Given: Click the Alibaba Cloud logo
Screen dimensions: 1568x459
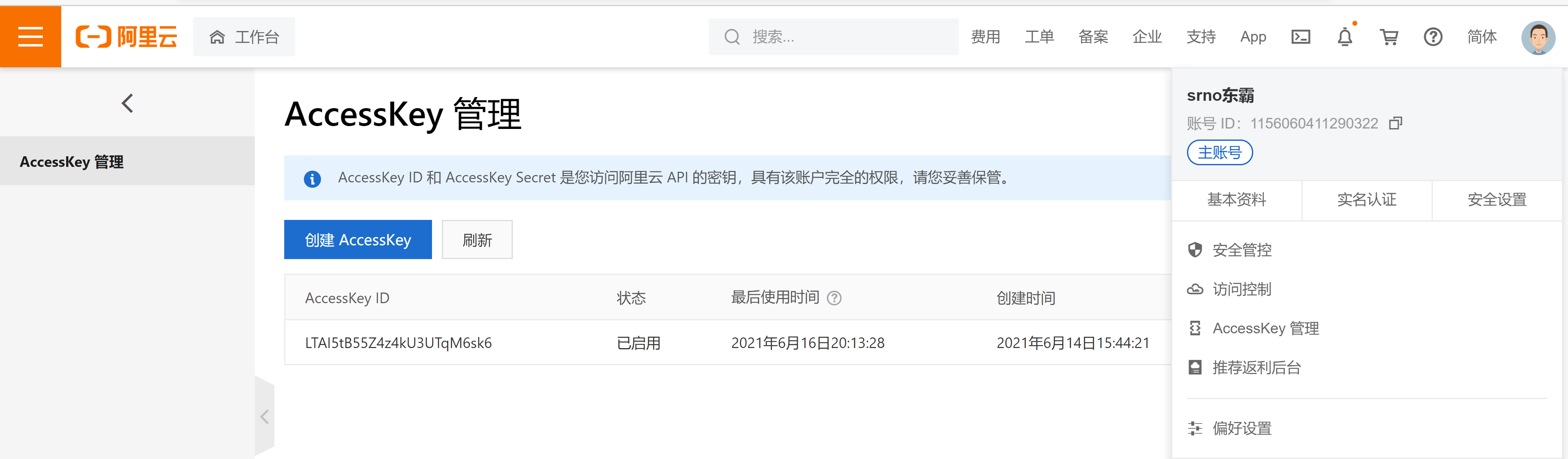Looking at the screenshot, I should 127,36.
